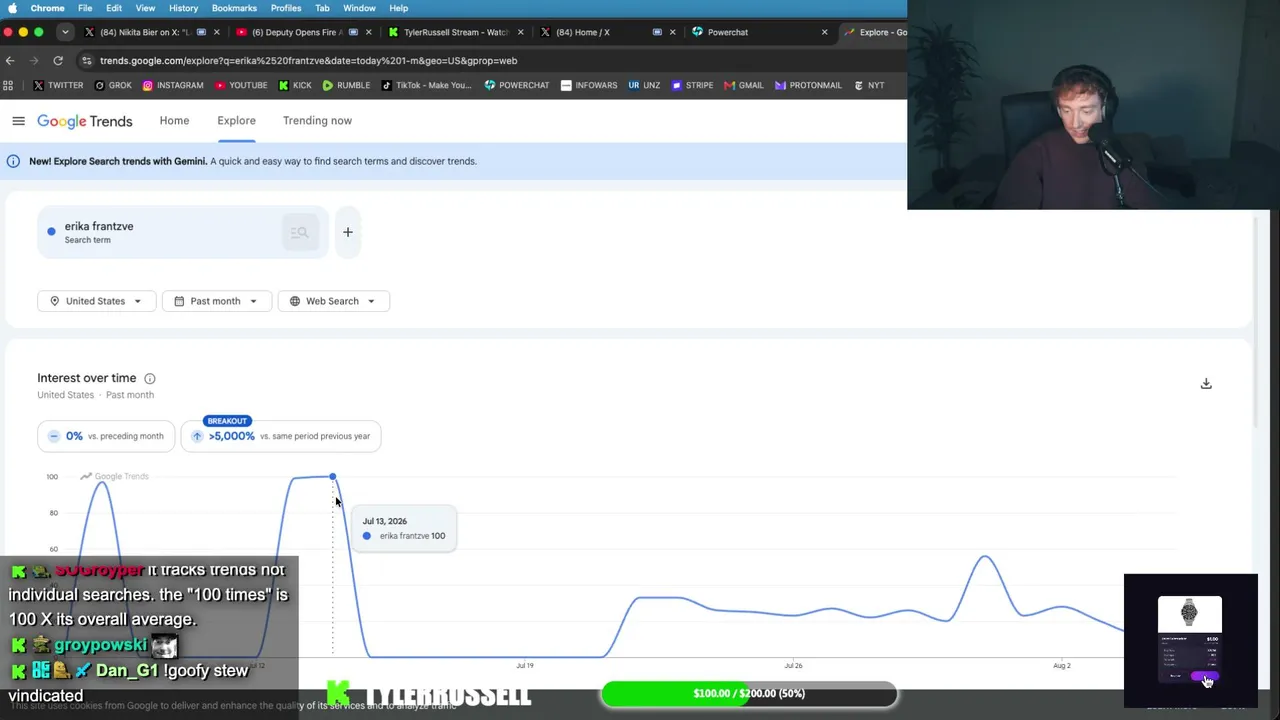Close the Deputy Opens Fire tab
The height and width of the screenshot is (720, 1280).
click(368, 32)
